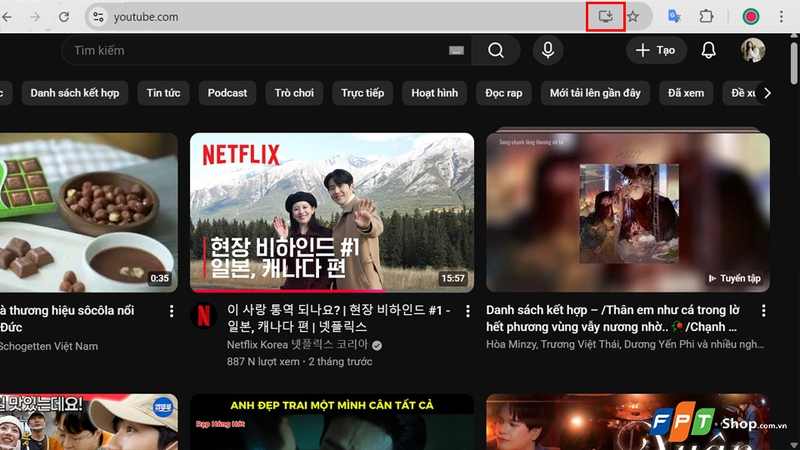The height and width of the screenshot is (450, 800).
Task: Open the YouTube account avatar menu
Action: 753,50
